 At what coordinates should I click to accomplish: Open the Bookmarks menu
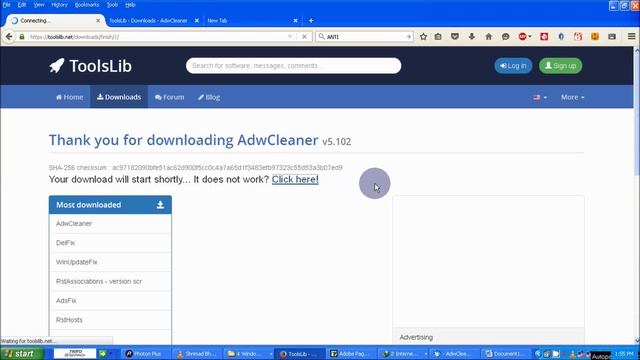[x=87, y=5]
